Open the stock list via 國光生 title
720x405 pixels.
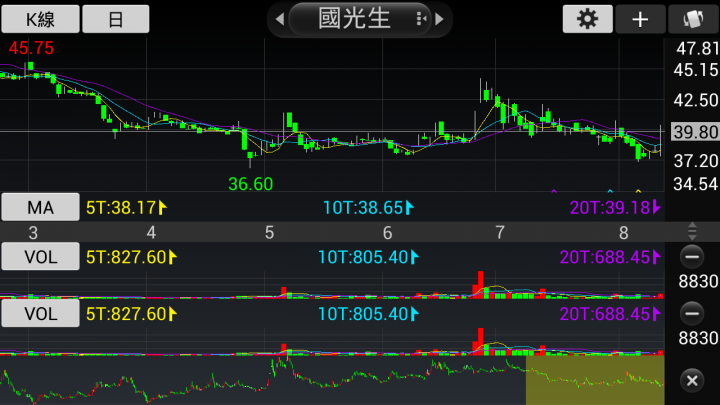click(360, 19)
